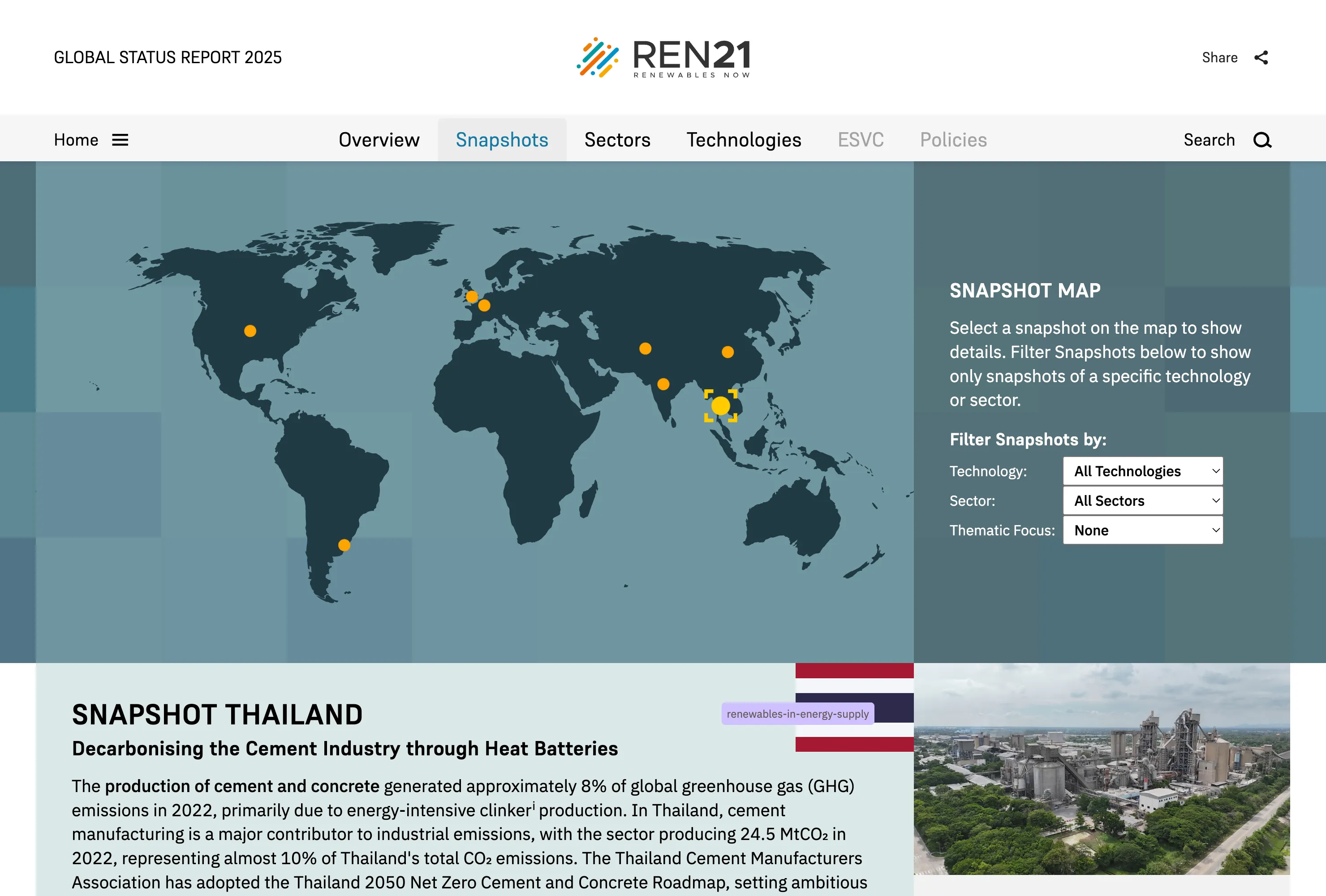Open the hamburger menu beside Home
The height and width of the screenshot is (896, 1326).
120,140
